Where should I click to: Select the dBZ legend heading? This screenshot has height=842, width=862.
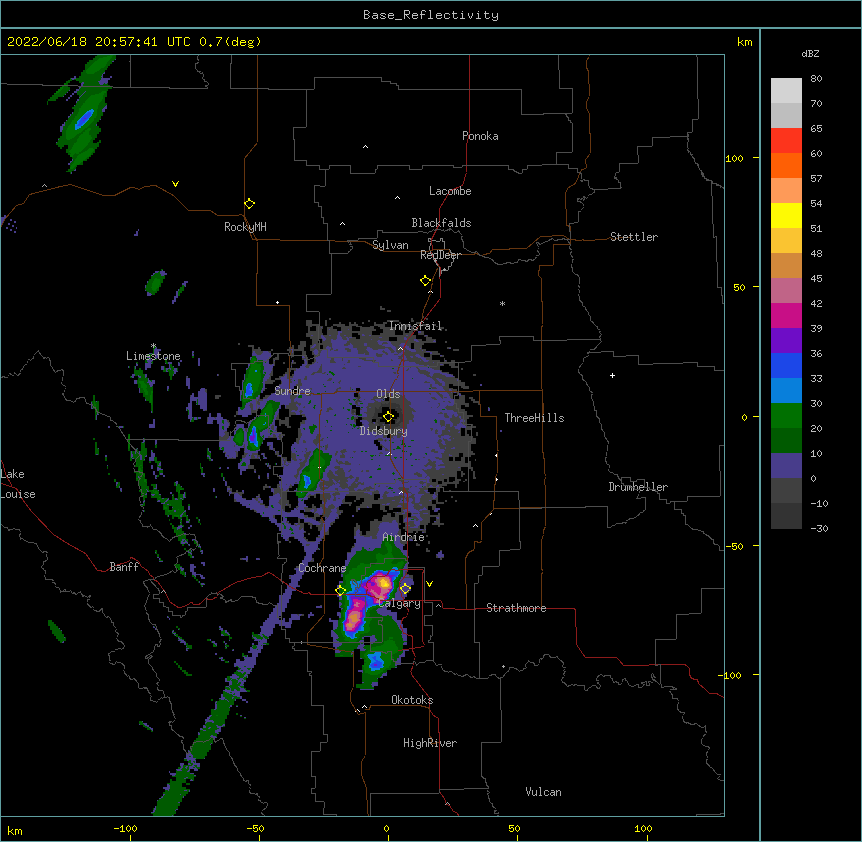[810, 54]
